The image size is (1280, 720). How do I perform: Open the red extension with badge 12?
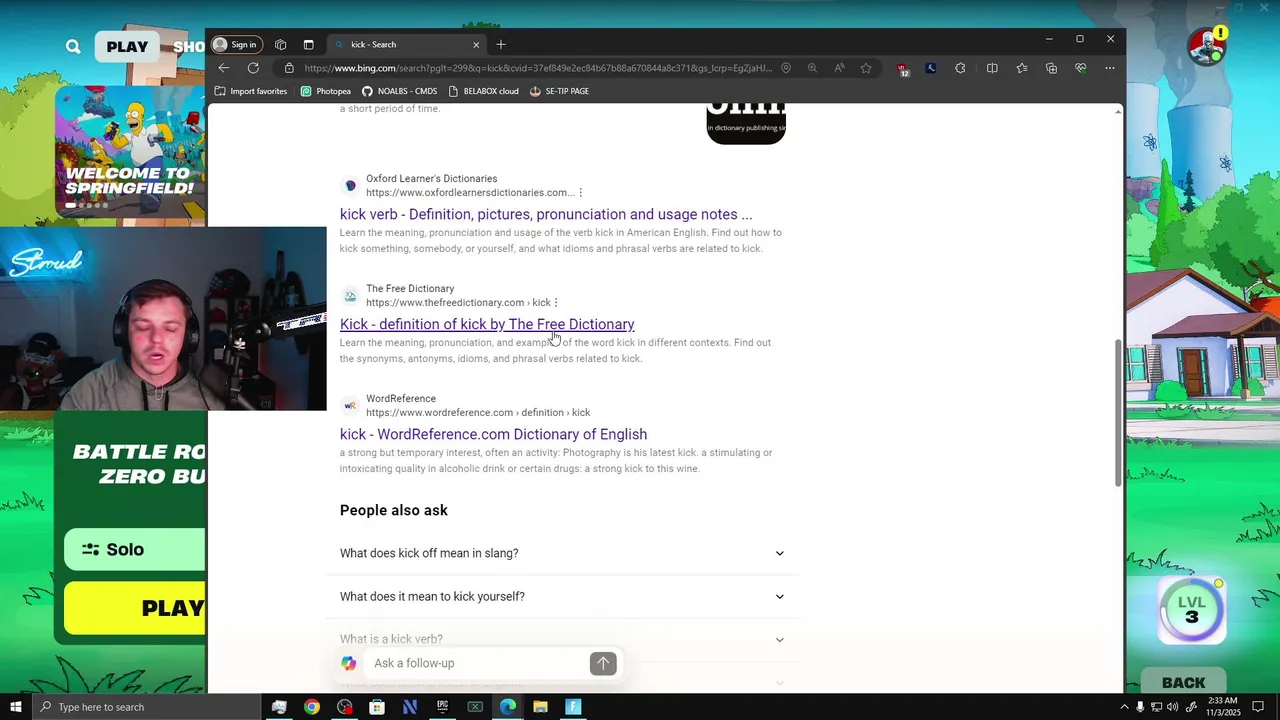(x=903, y=69)
